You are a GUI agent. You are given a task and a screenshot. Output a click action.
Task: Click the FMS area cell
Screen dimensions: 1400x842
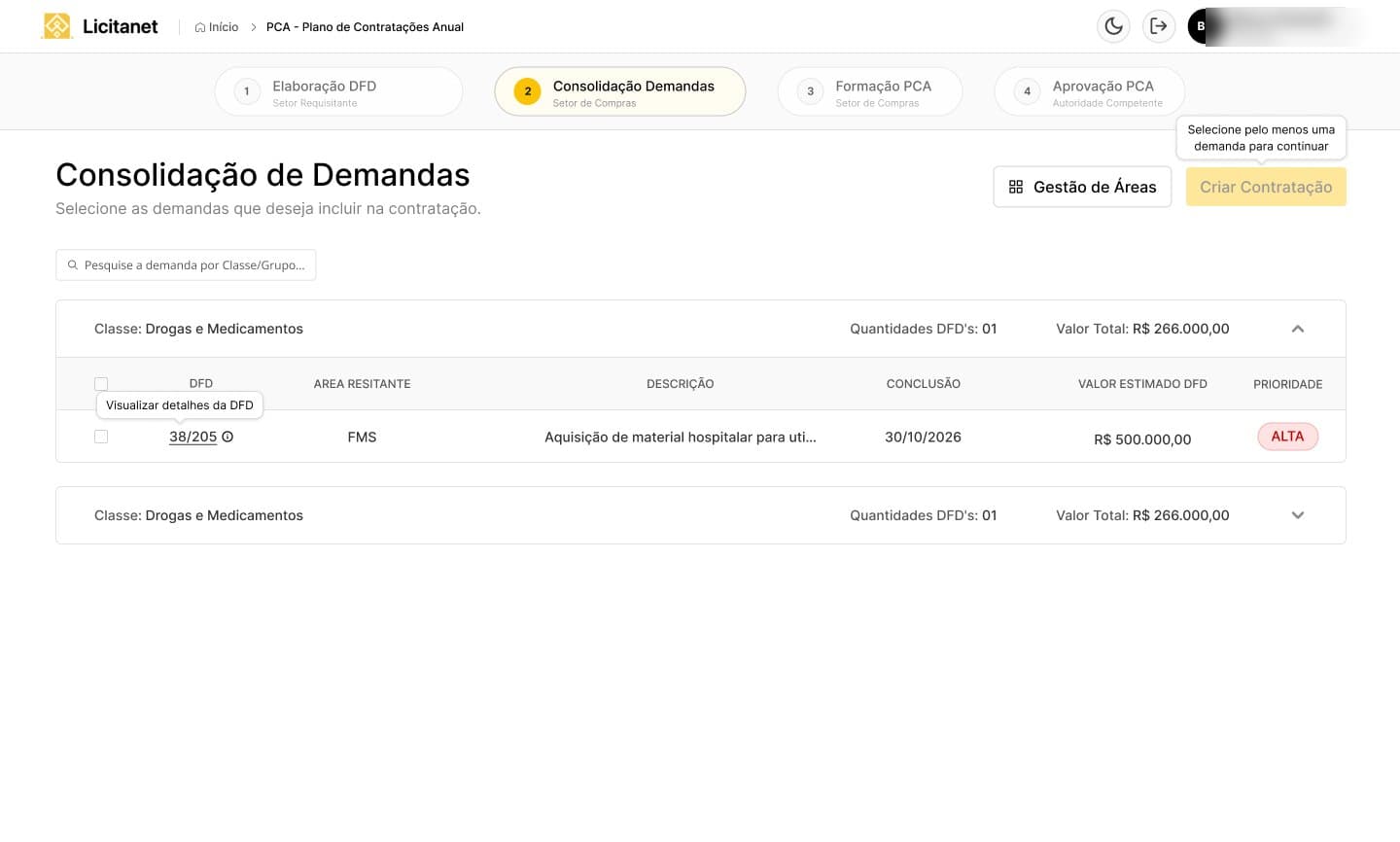(362, 438)
